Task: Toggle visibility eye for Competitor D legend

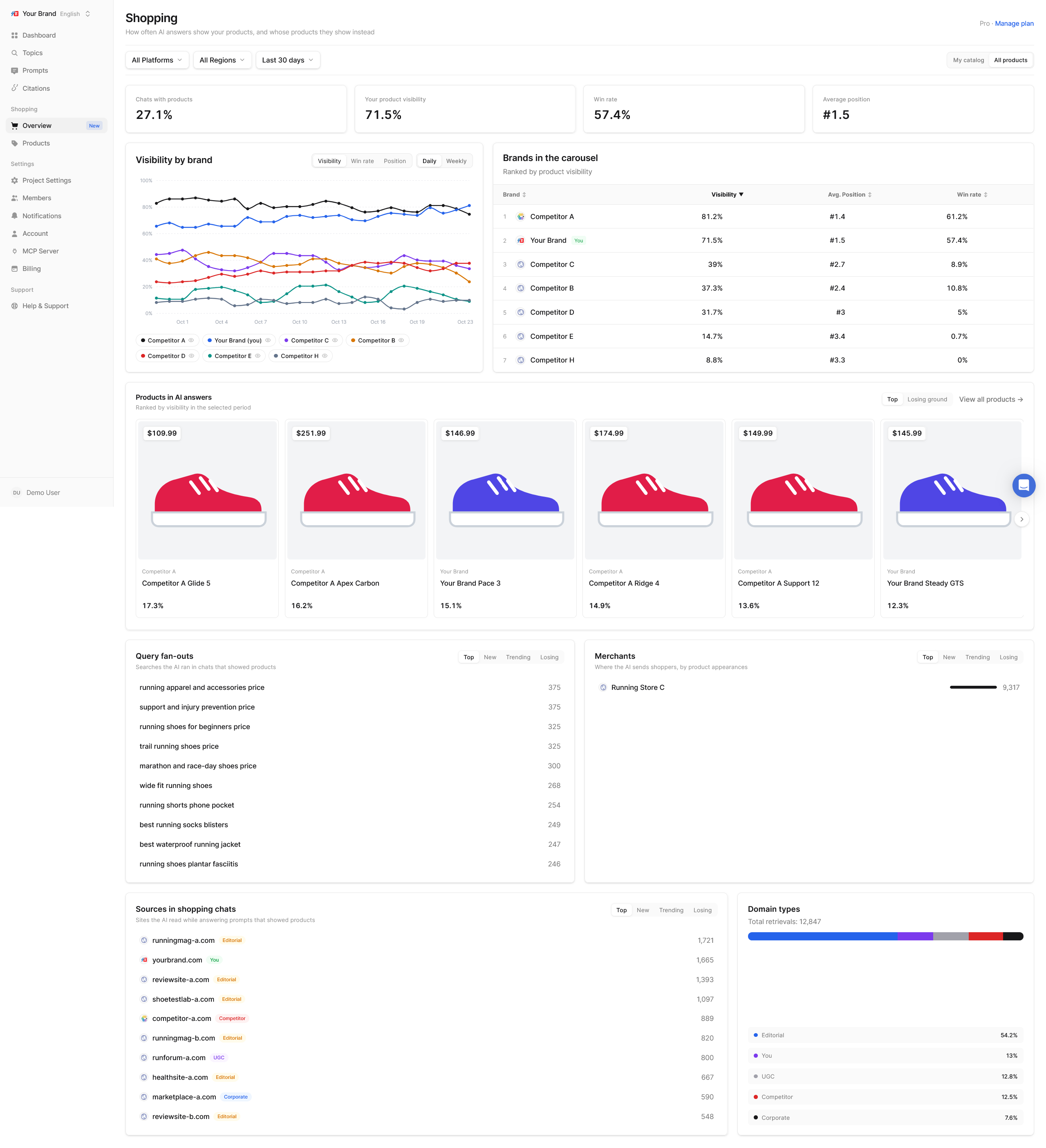Action: click(x=191, y=356)
